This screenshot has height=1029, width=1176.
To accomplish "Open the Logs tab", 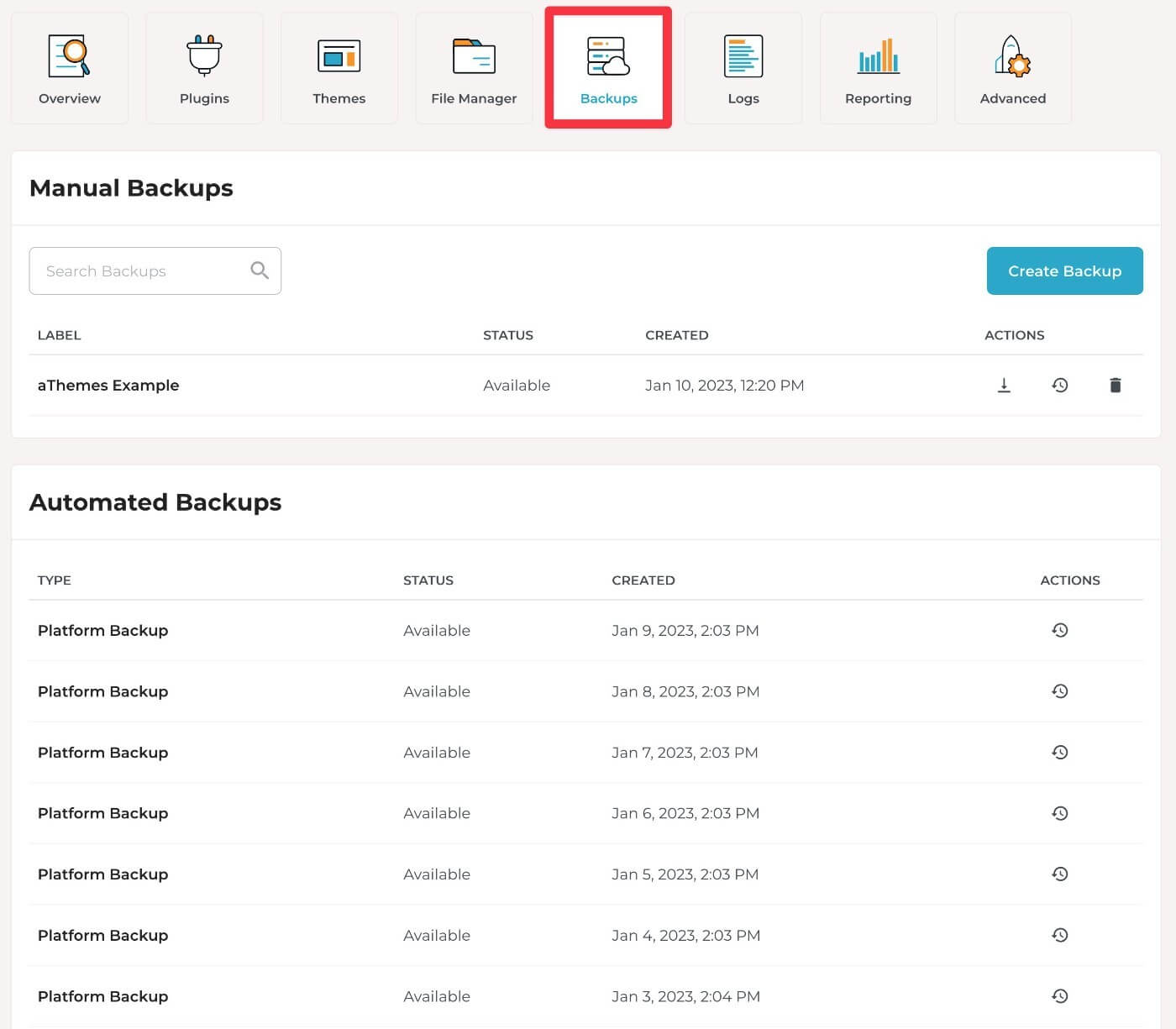I will (x=743, y=68).
